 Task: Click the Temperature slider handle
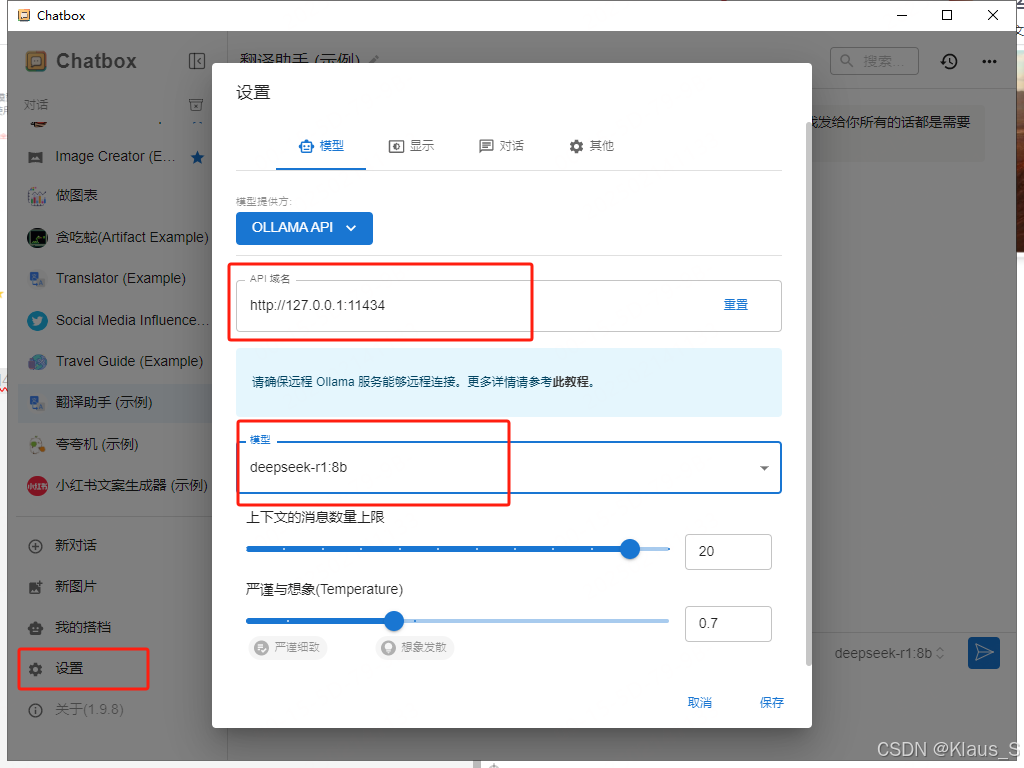394,621
